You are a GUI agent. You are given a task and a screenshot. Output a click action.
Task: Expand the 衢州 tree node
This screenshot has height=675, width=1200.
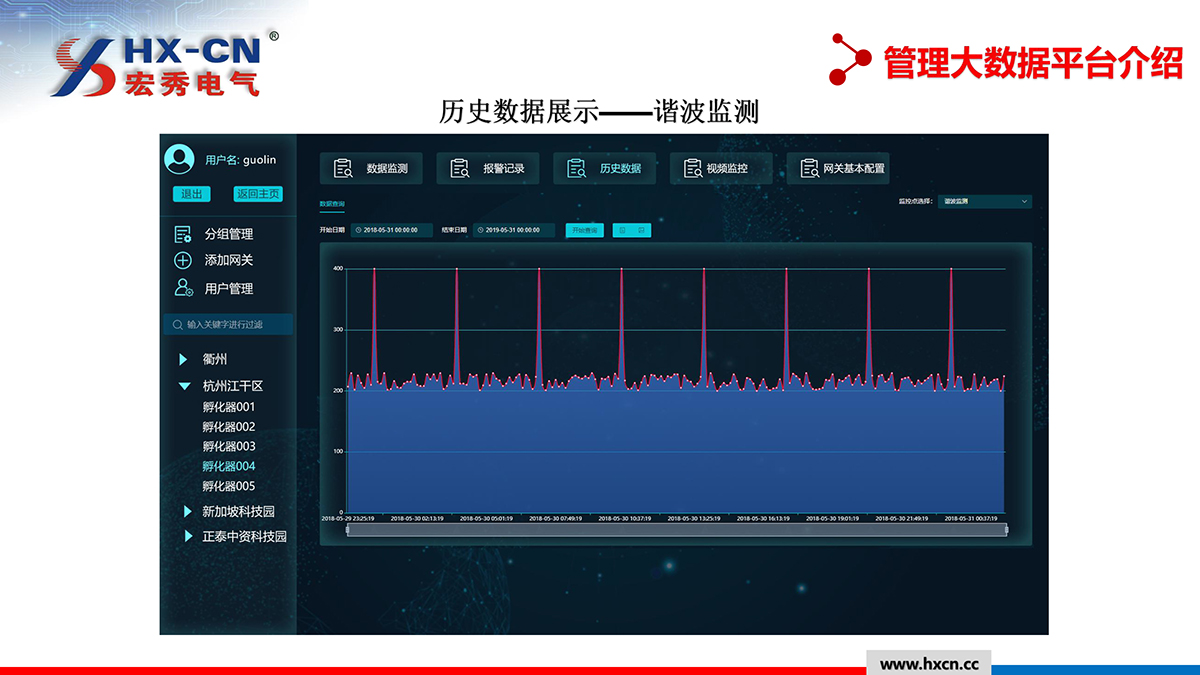click(x=183, y=359)
